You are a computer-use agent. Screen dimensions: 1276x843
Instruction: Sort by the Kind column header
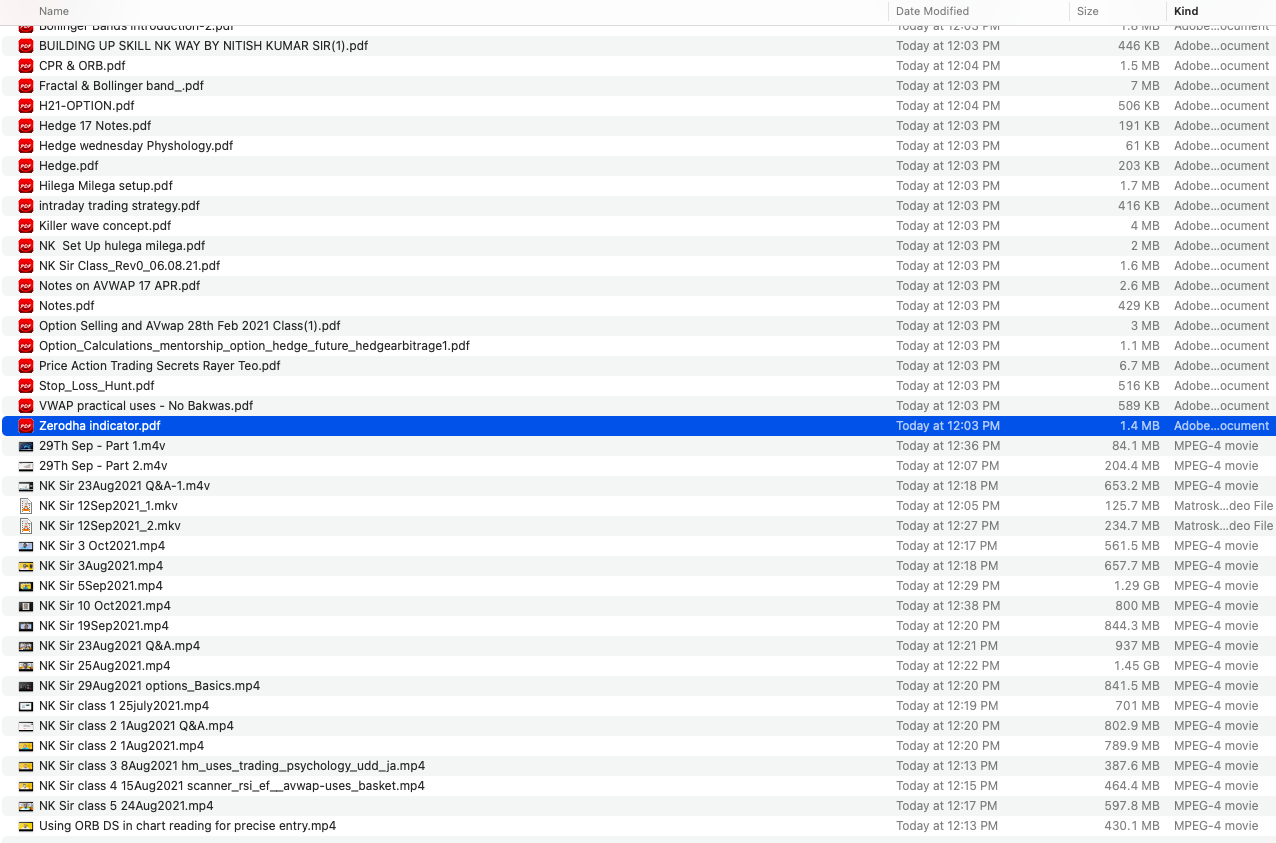coord(1186,11)
